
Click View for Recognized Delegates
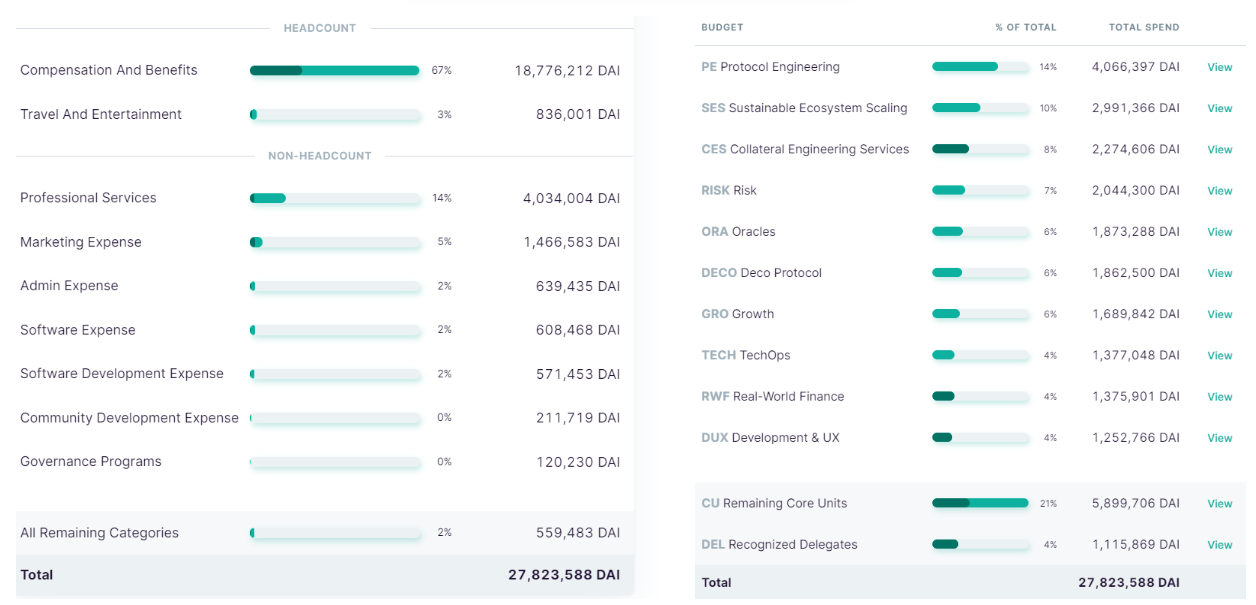coord(1219,545)
